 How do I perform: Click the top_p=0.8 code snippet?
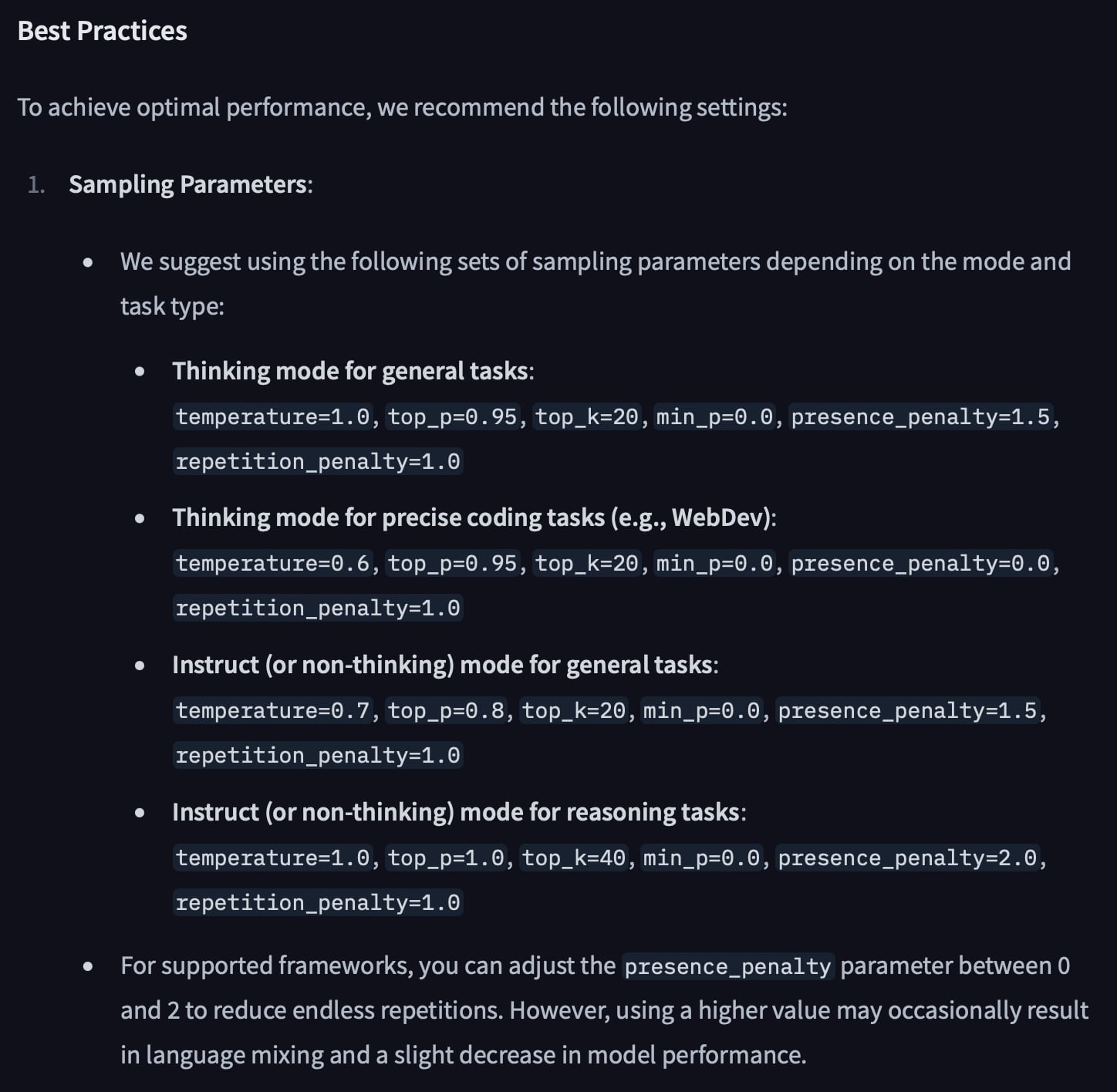446,710
